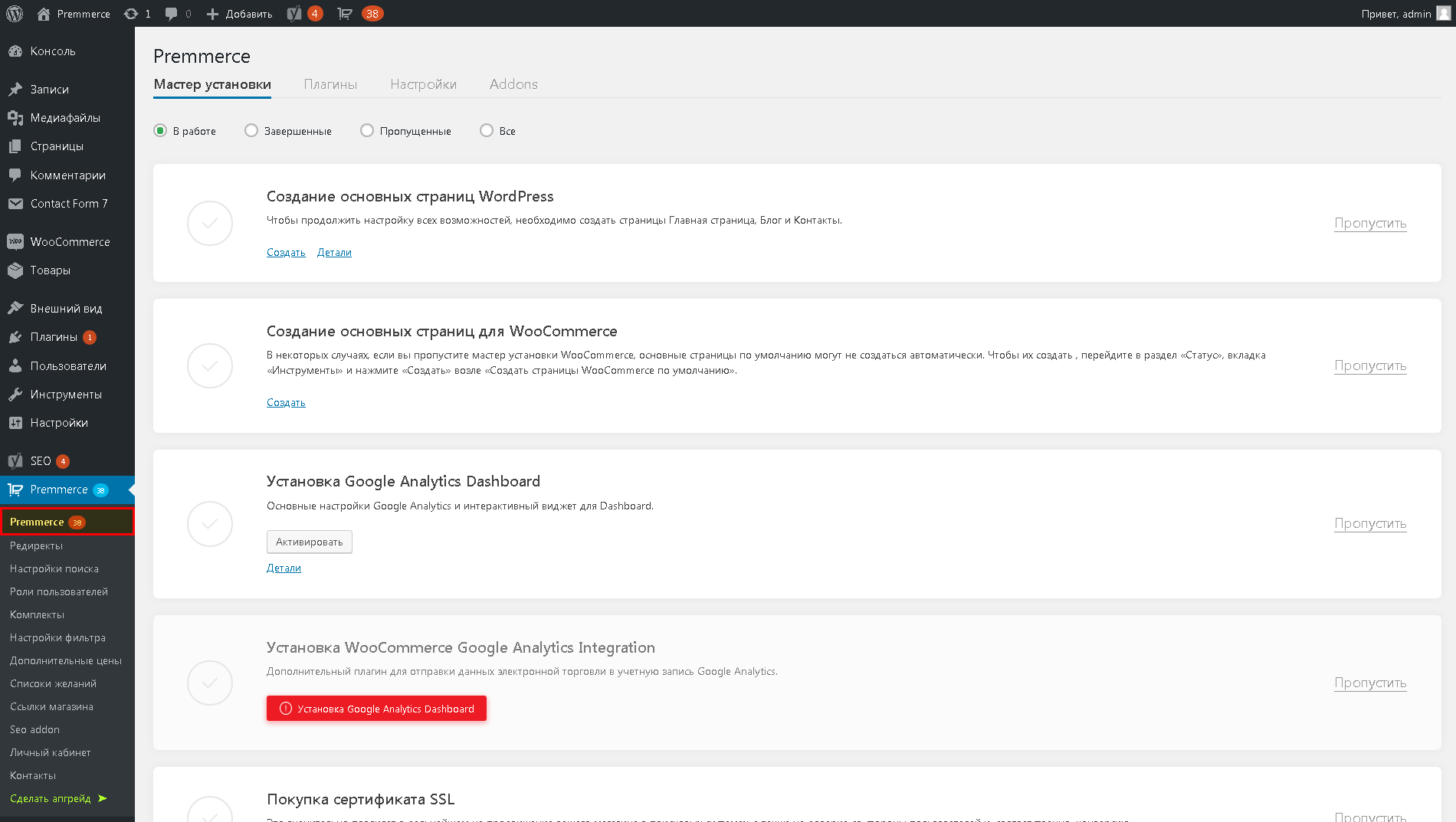1456x822 pixels.
Task: Switch to the top Настройки tab
Action: pos(423,84)
